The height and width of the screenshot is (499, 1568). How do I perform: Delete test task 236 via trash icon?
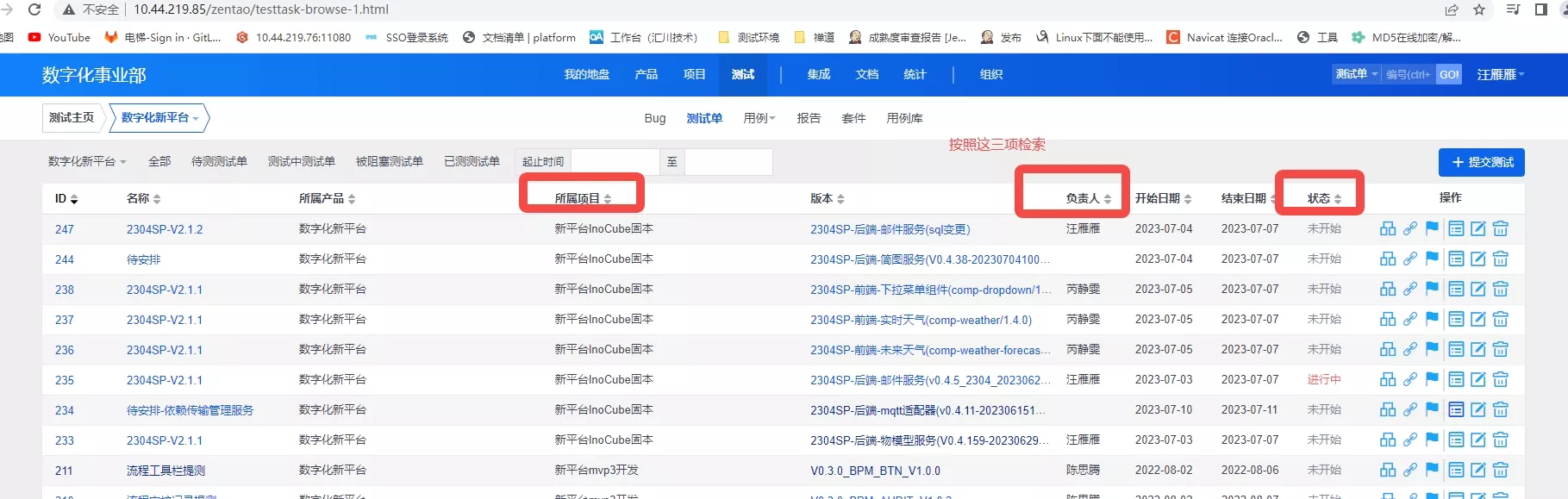click(1501, 350)
